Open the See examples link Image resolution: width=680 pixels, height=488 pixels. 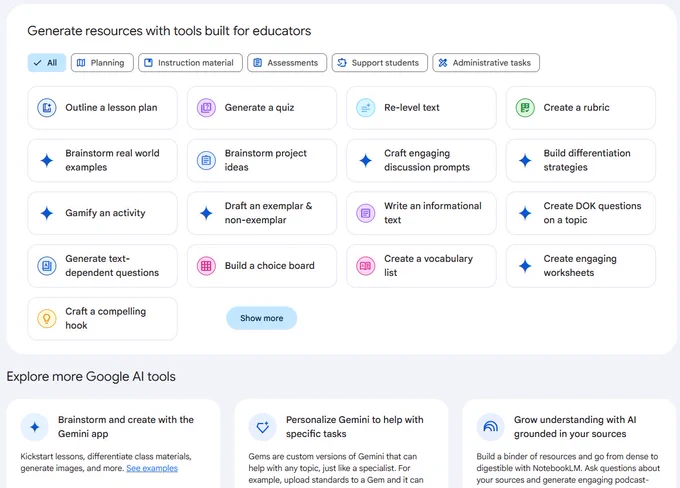pos(152,468)
